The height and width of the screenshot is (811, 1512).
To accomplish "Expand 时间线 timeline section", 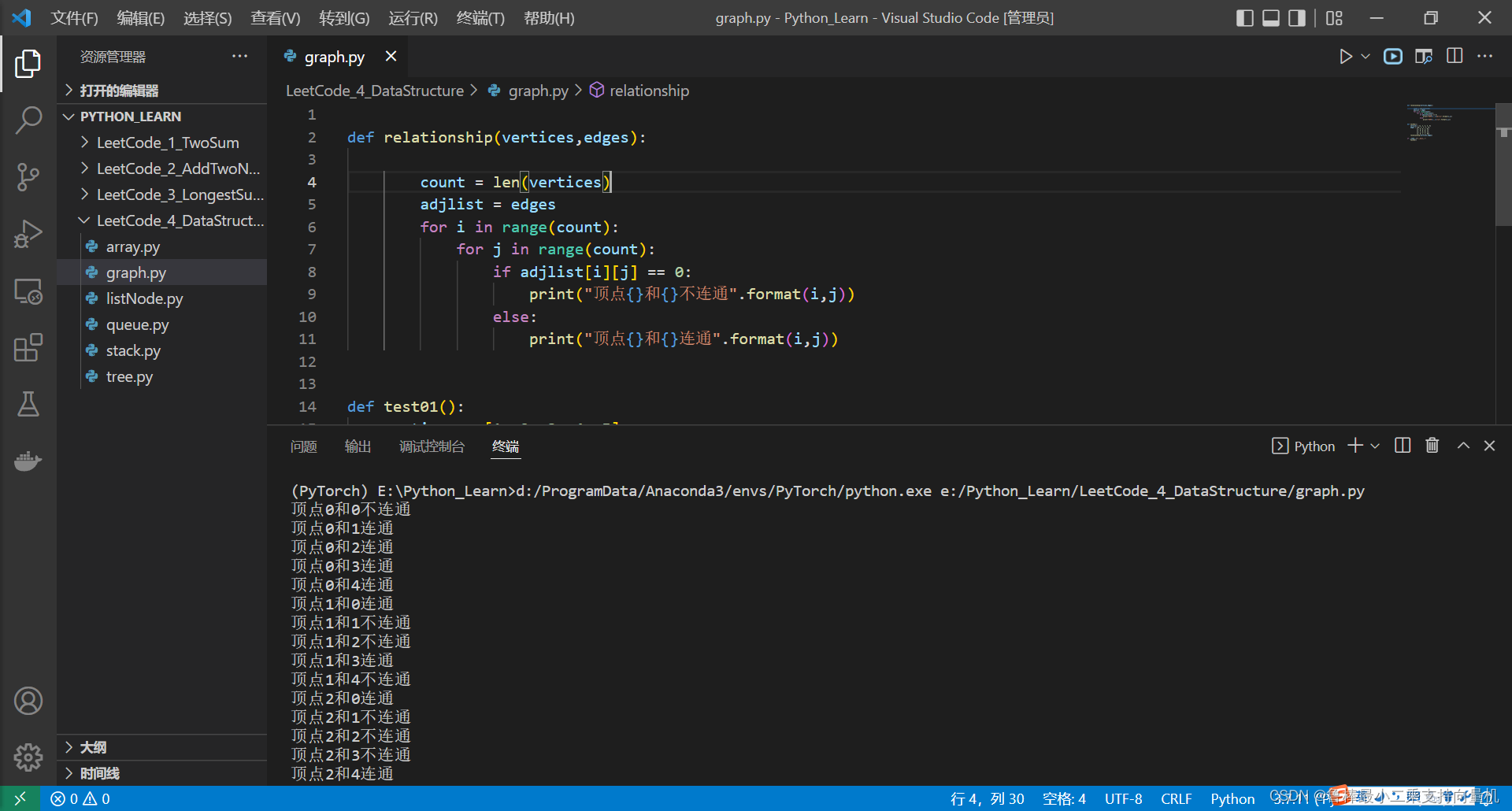I will click(x=161, y=773).
